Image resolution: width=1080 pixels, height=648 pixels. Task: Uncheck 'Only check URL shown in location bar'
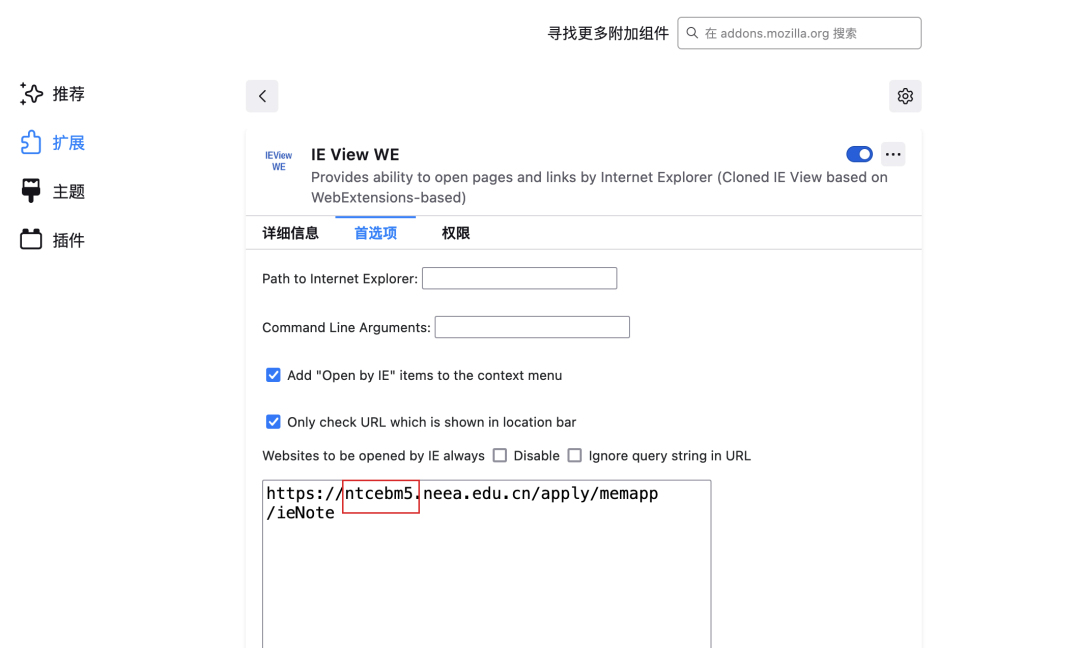click(273, 422)
